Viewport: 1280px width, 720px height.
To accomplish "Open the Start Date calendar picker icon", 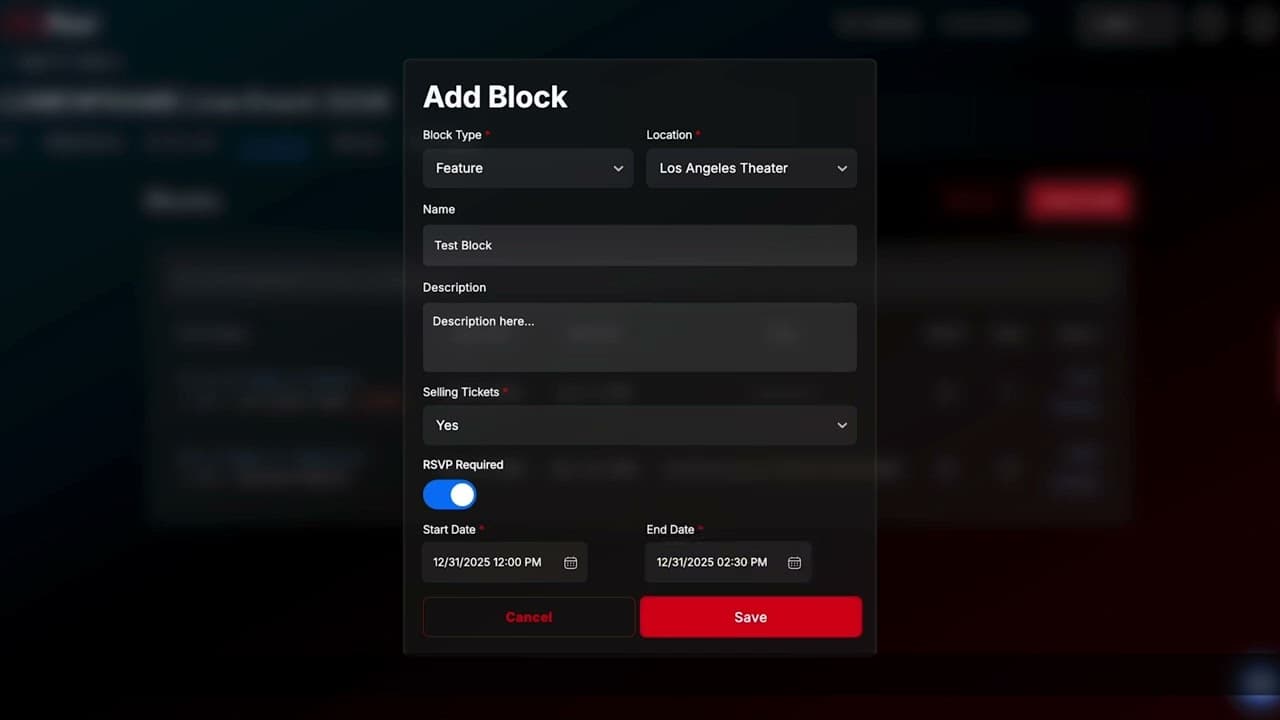I will point(570,563).
